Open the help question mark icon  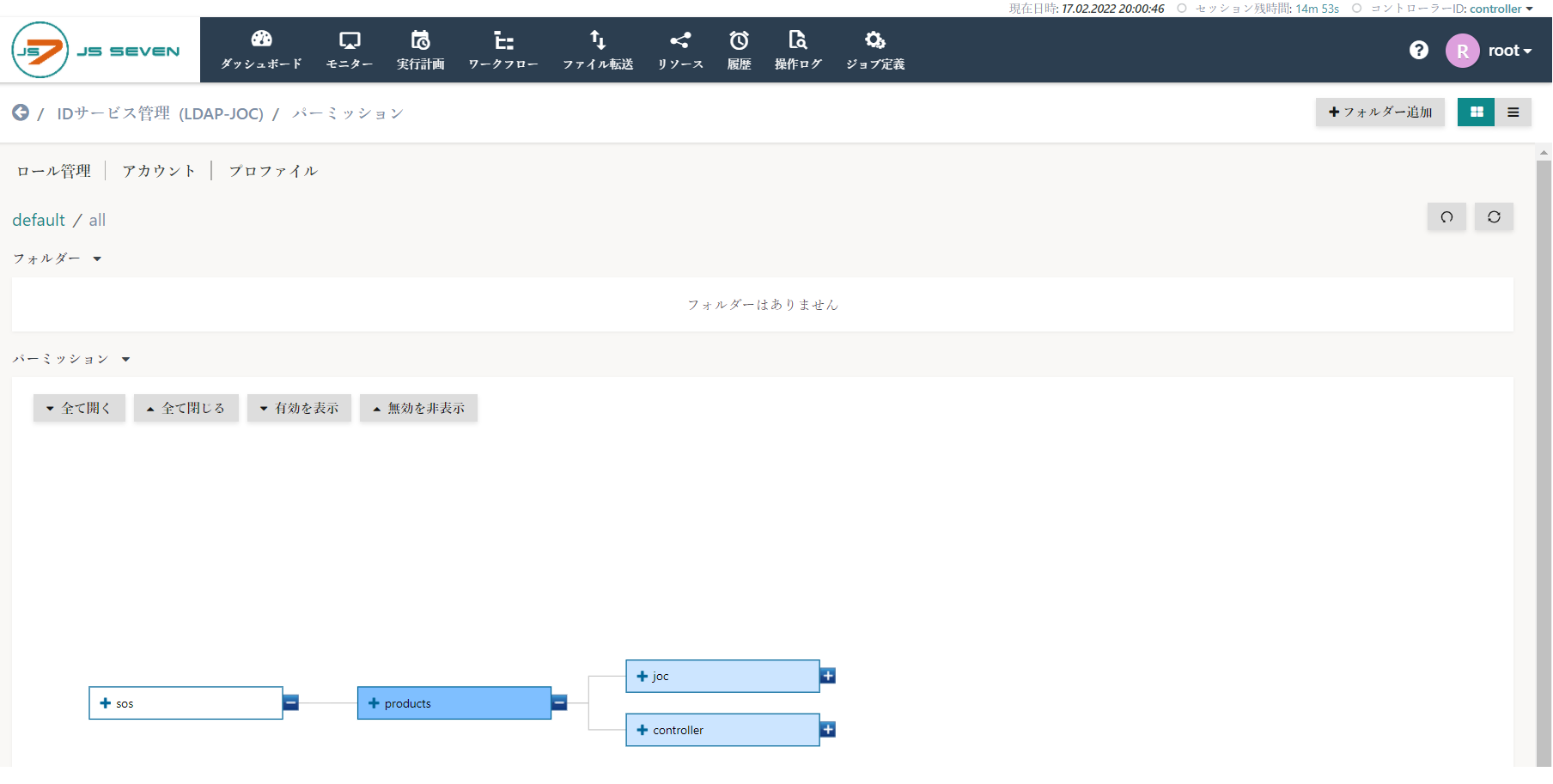(x=1418, y=50)
